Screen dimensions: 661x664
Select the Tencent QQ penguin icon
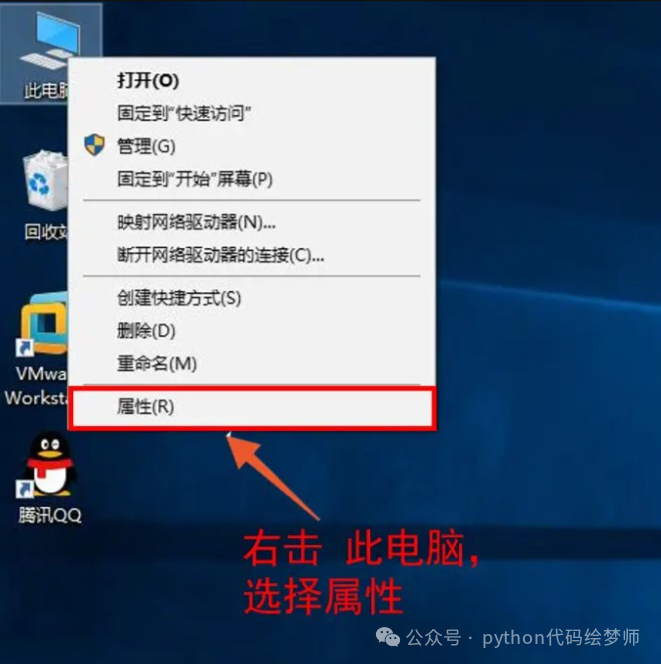49,465
